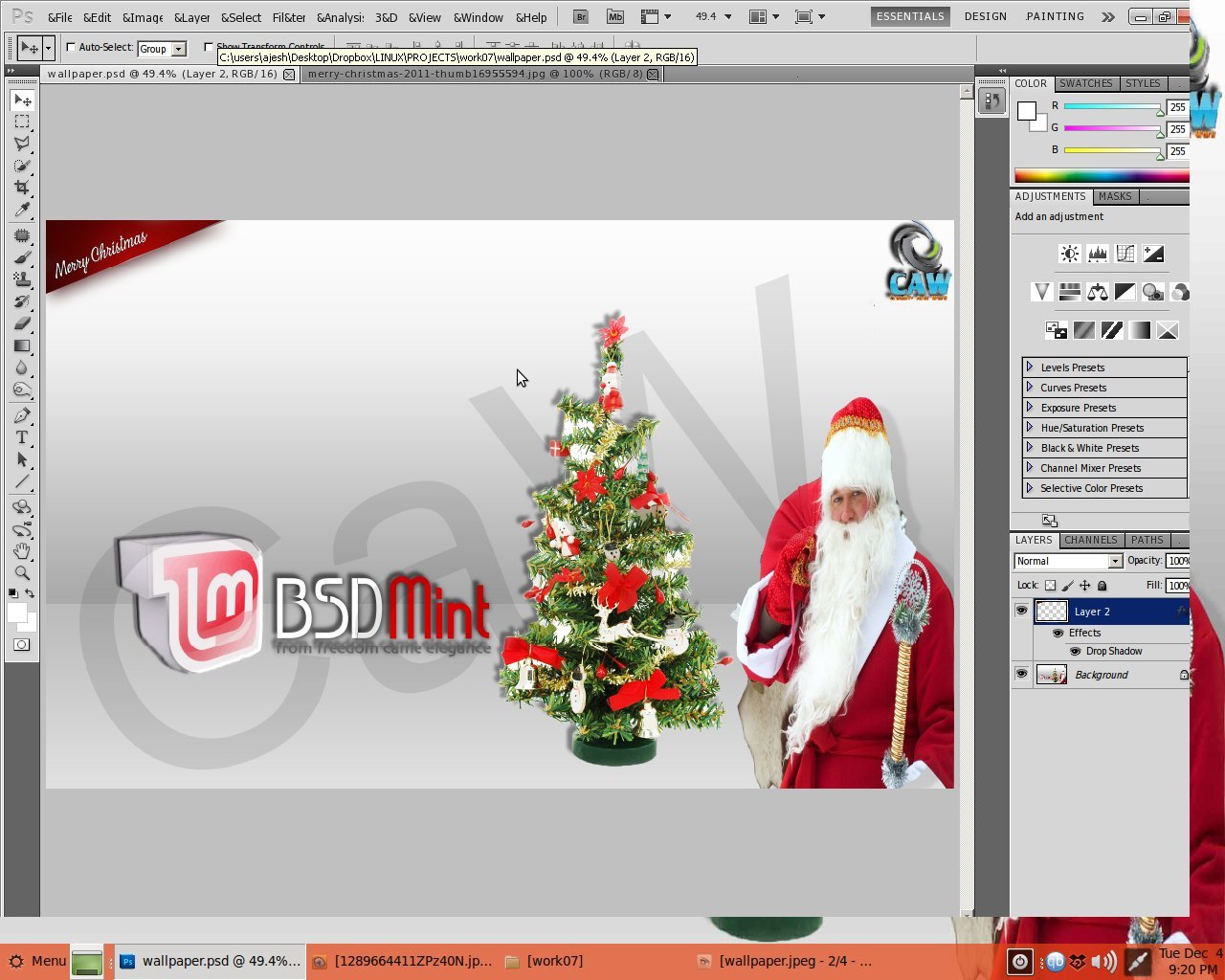
Task: Toggle visibility of Layer 2 Effects
Action: [1058, 633]
